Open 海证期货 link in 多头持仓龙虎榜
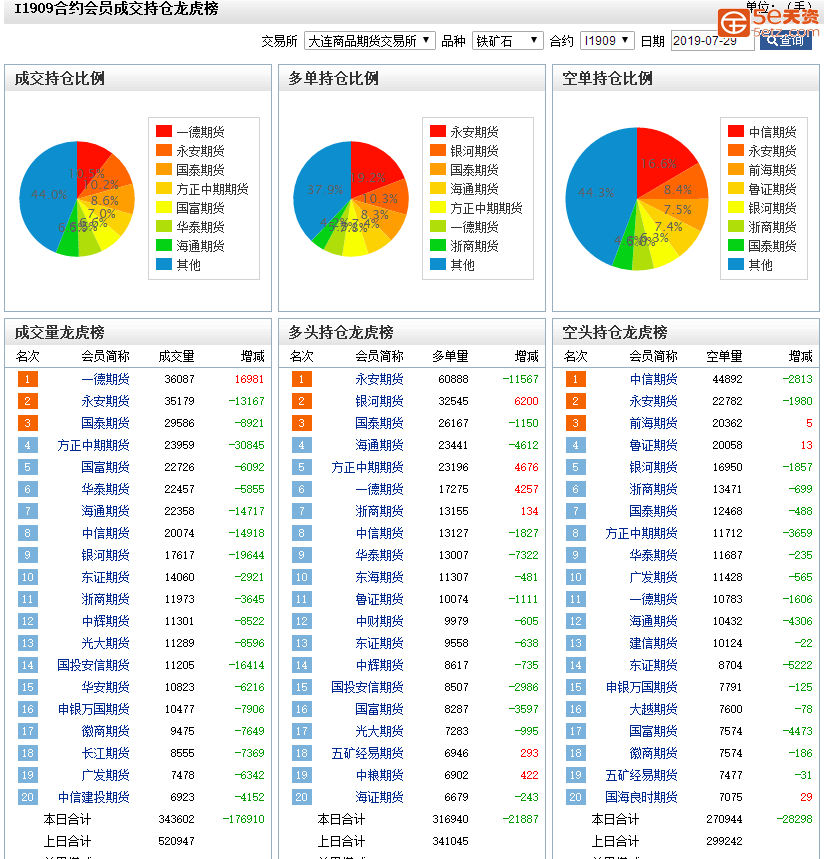Screen dimensions: 825x859 [379, 797]
